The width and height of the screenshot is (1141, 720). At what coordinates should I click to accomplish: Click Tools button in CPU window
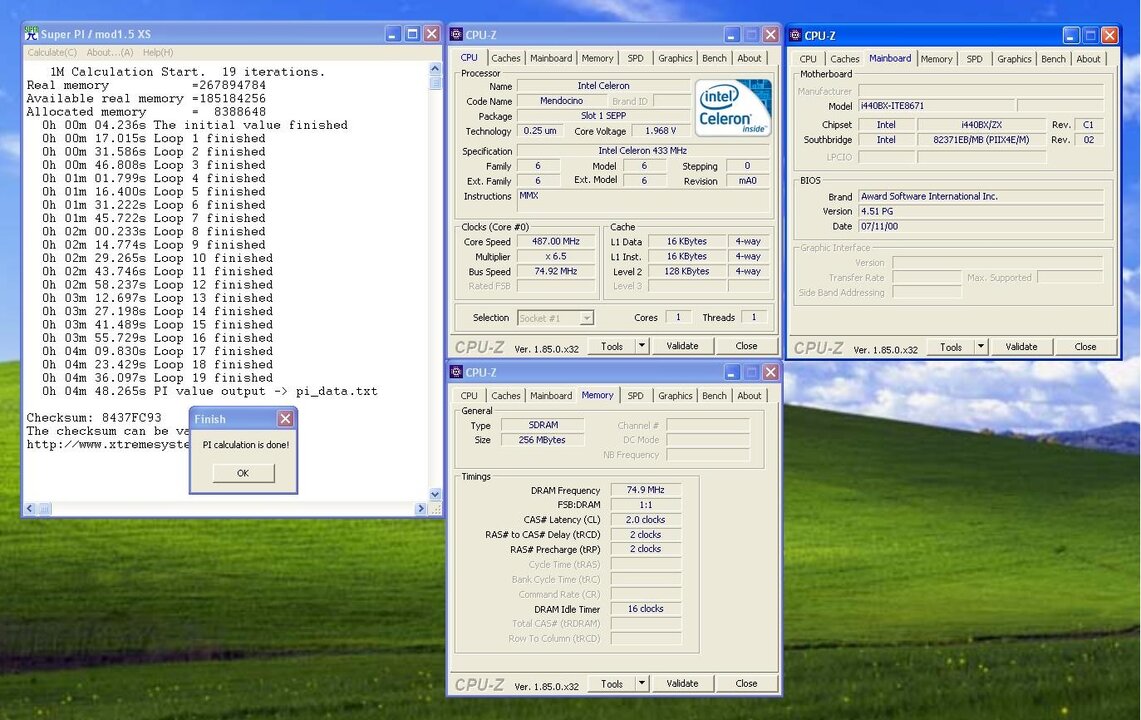pyautogui.click(x=611, y=347)
